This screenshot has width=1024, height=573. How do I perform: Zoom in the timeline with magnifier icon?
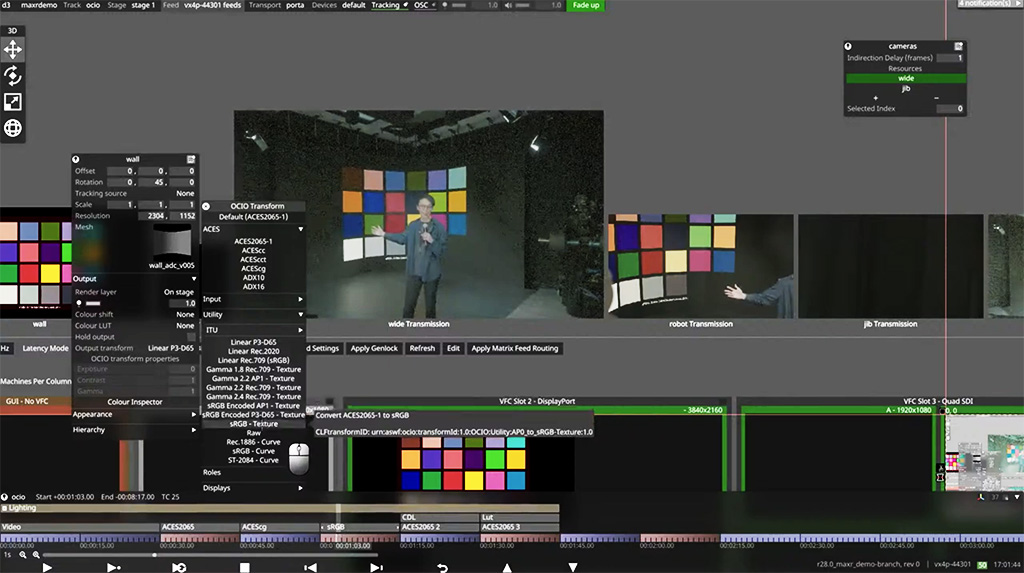[36, 555]
